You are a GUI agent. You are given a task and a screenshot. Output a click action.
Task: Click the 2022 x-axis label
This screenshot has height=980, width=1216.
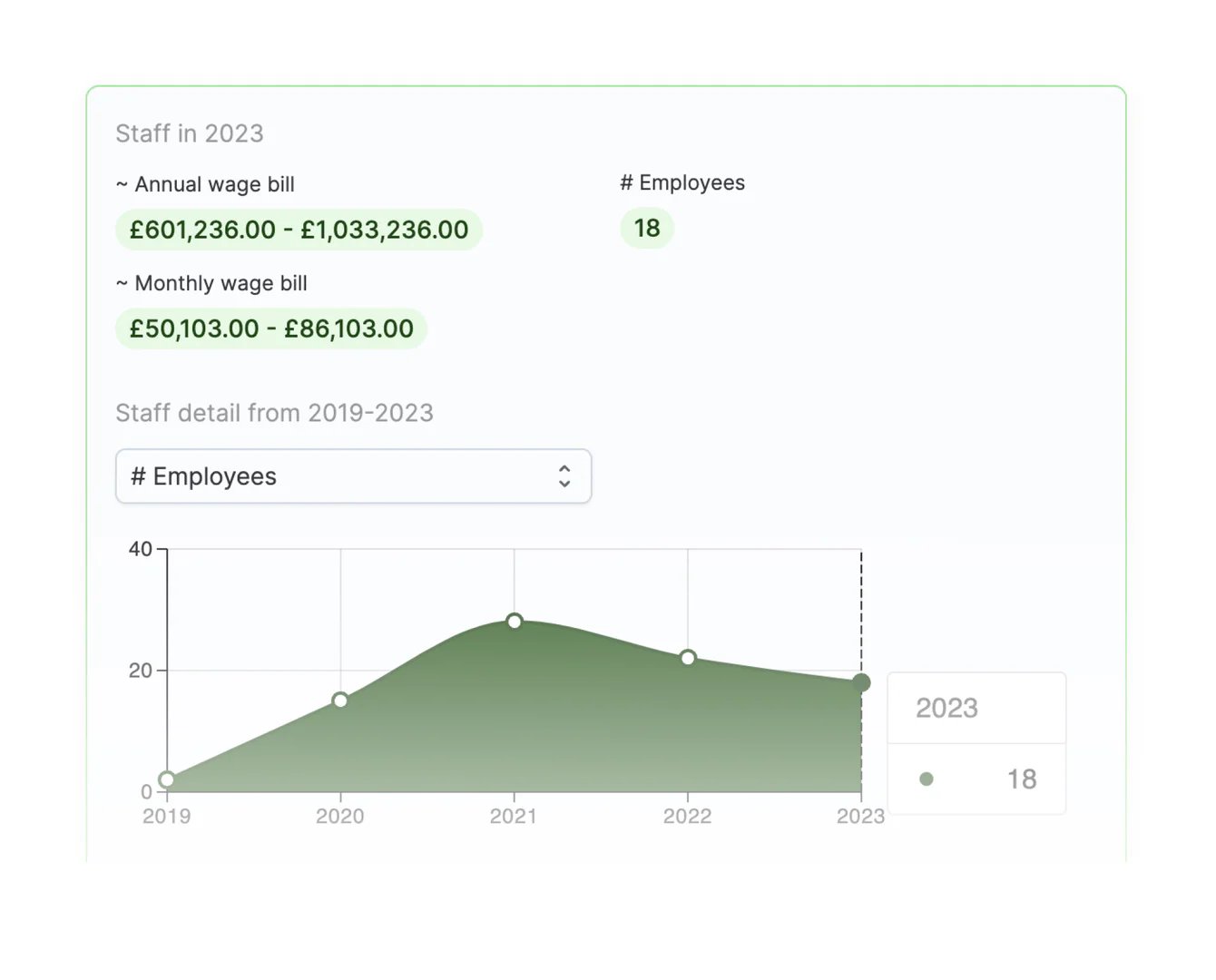(x=687, y=817)
